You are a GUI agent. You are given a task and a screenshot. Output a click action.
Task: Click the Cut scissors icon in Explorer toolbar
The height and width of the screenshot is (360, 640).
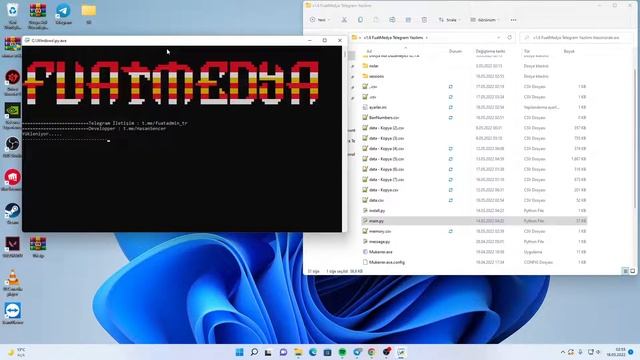(x=344, y=20)
